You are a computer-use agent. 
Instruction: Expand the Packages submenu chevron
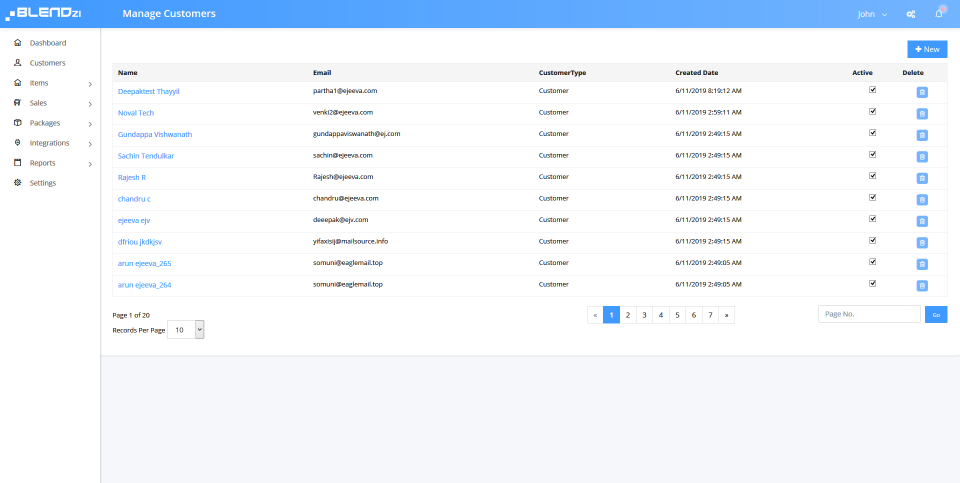[x=90, y=124]
